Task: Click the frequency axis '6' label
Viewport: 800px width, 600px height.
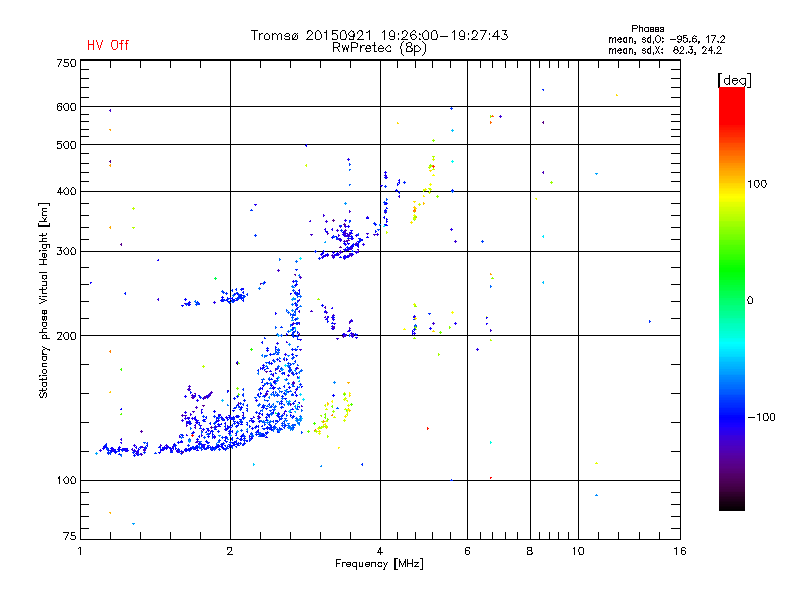Action: pos(467,551)
